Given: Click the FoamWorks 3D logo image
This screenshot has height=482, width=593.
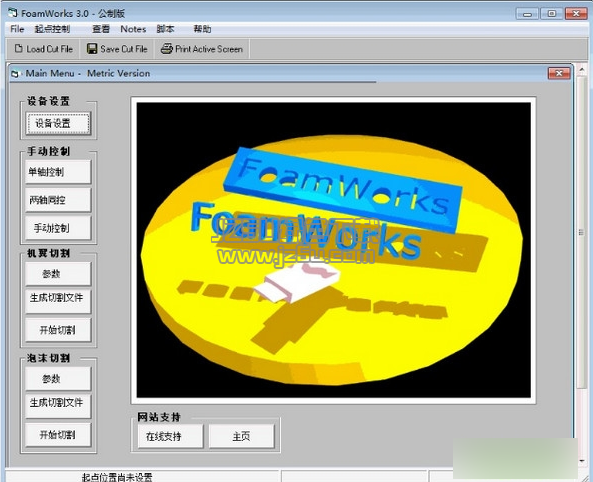Looking at the screenshot, I should [334, 250].
